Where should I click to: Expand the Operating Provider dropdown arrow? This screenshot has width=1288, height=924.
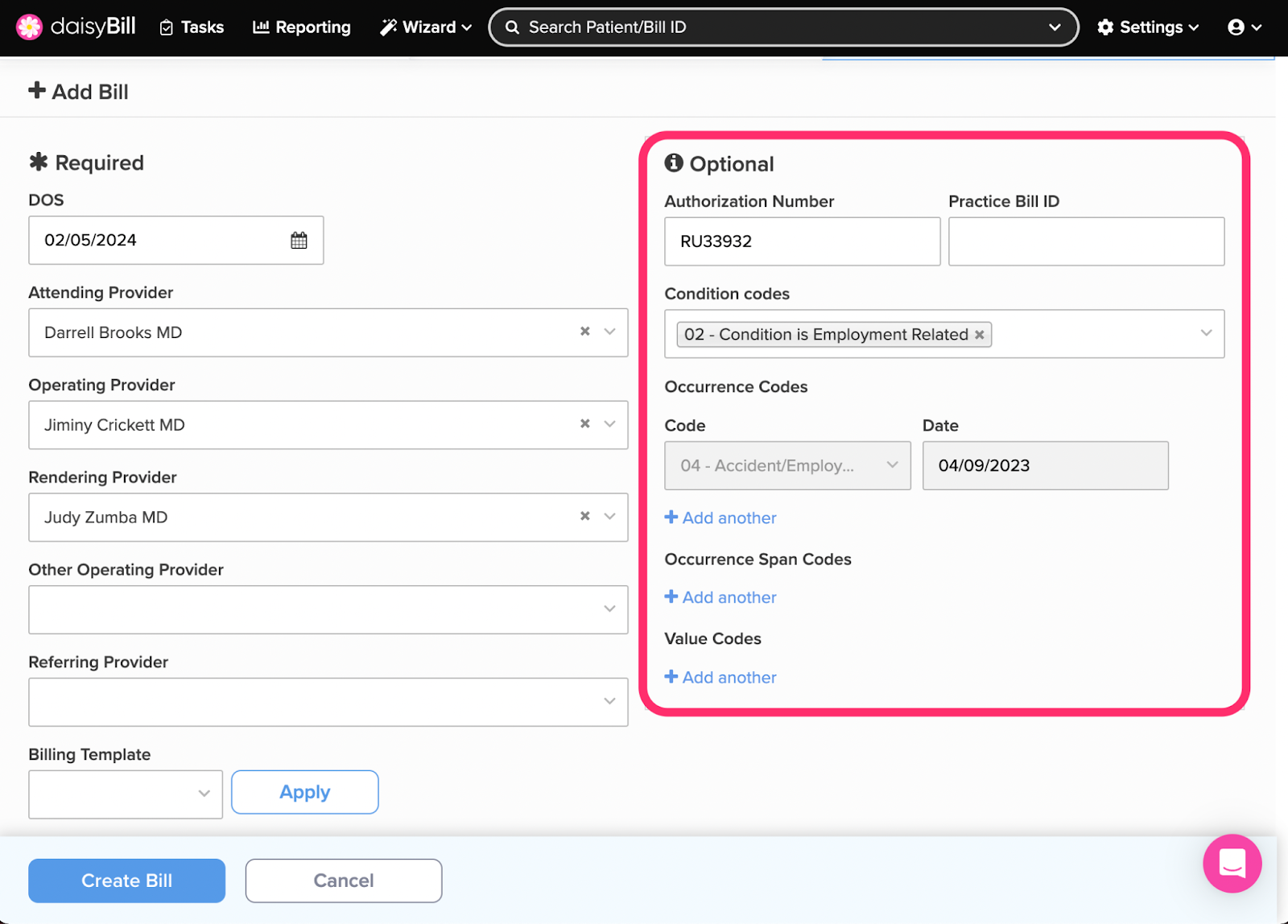pyautogui.click(x=610, y=424)
